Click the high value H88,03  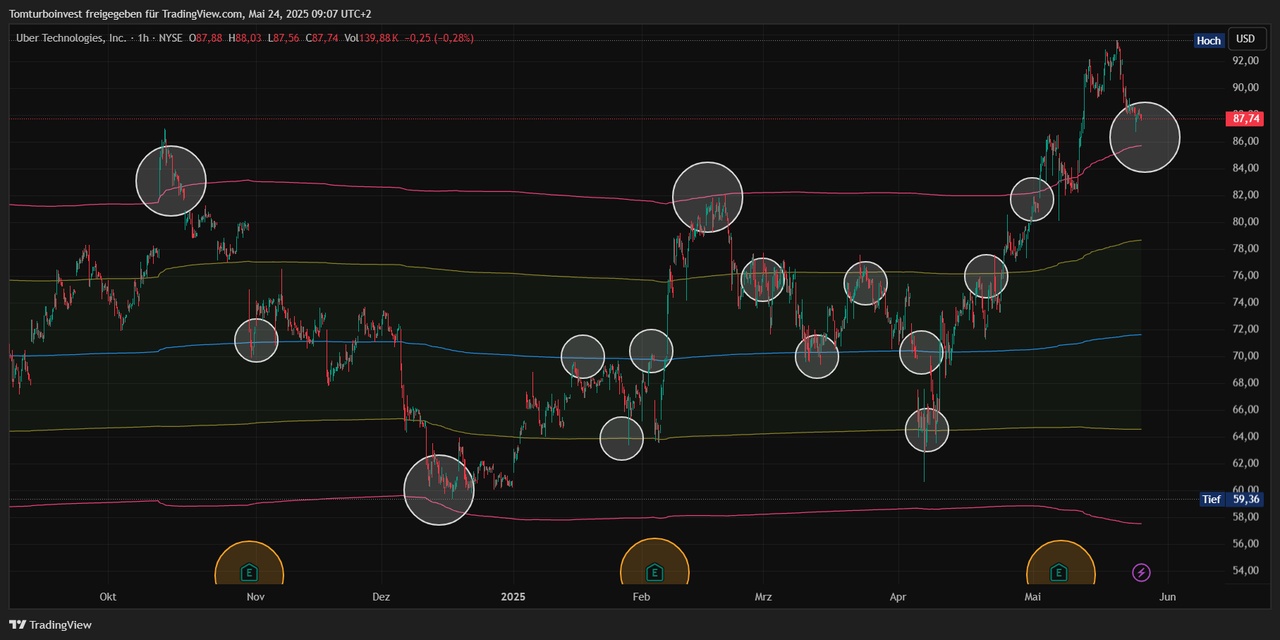(244, 38)
